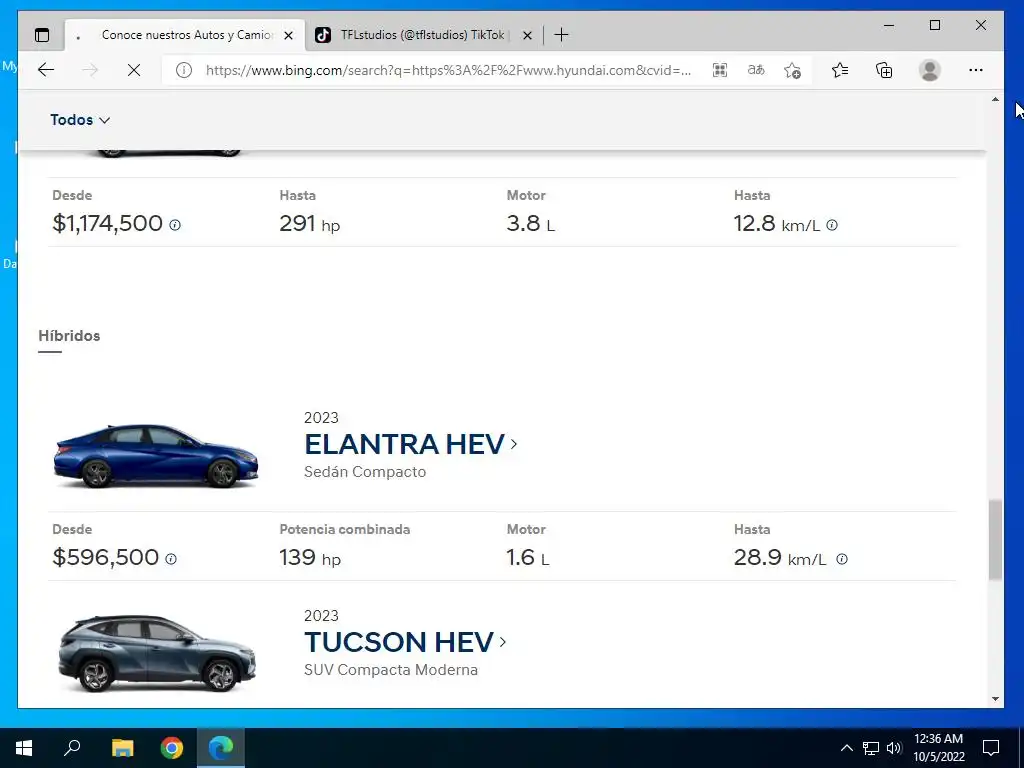1024x768 pixels.
Task: Show info for the $596,500 price
Action: coord(170,559)
